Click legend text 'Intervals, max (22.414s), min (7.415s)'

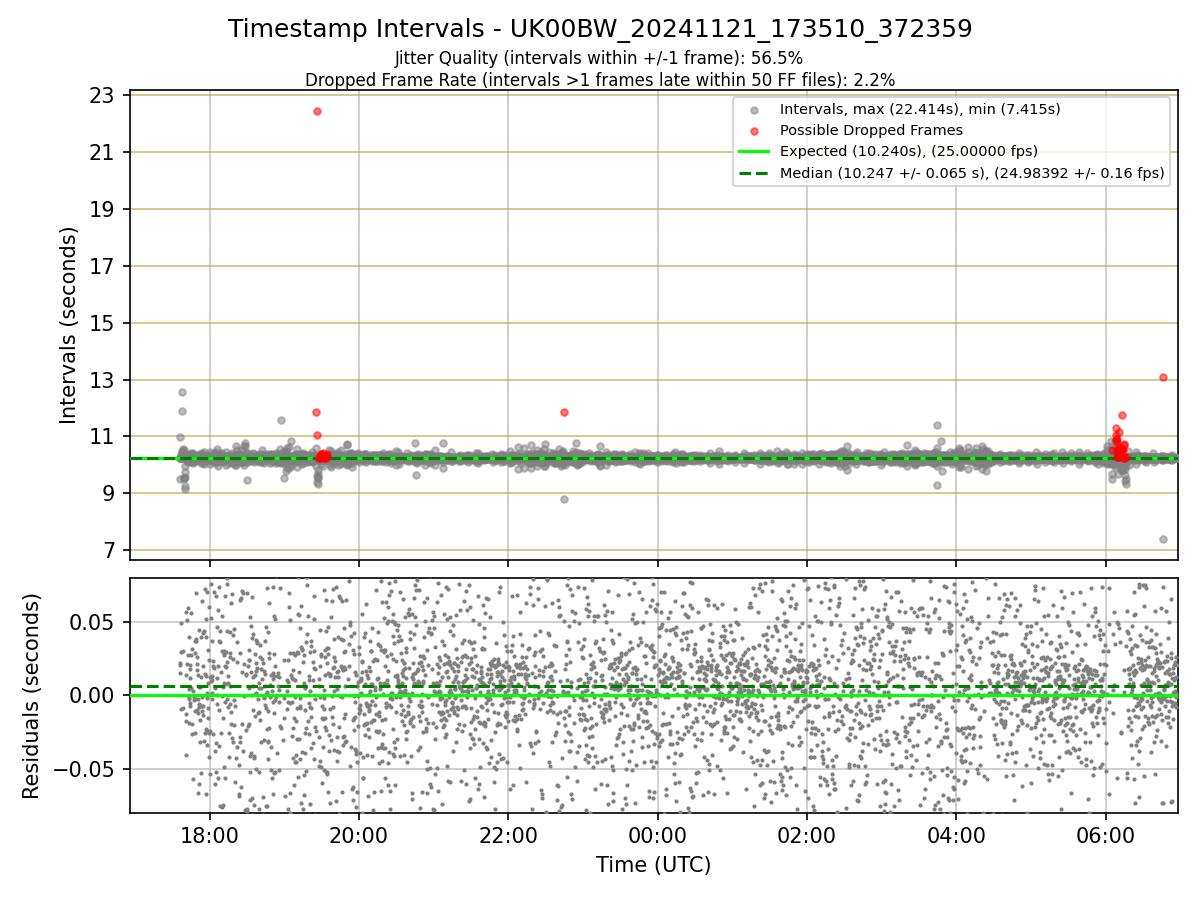click(x=920, y=109)
